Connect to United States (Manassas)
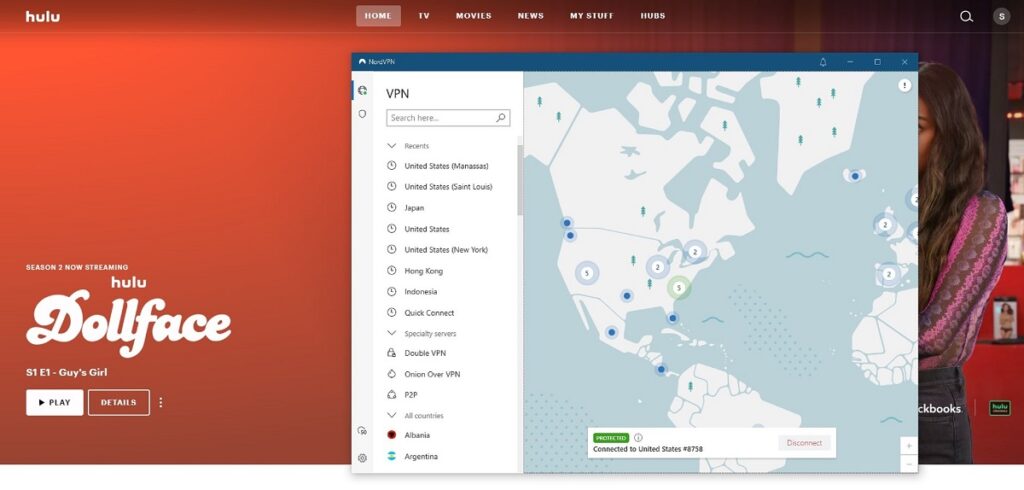Viewport: 1024px width, 490px height. tap(446, 166)
